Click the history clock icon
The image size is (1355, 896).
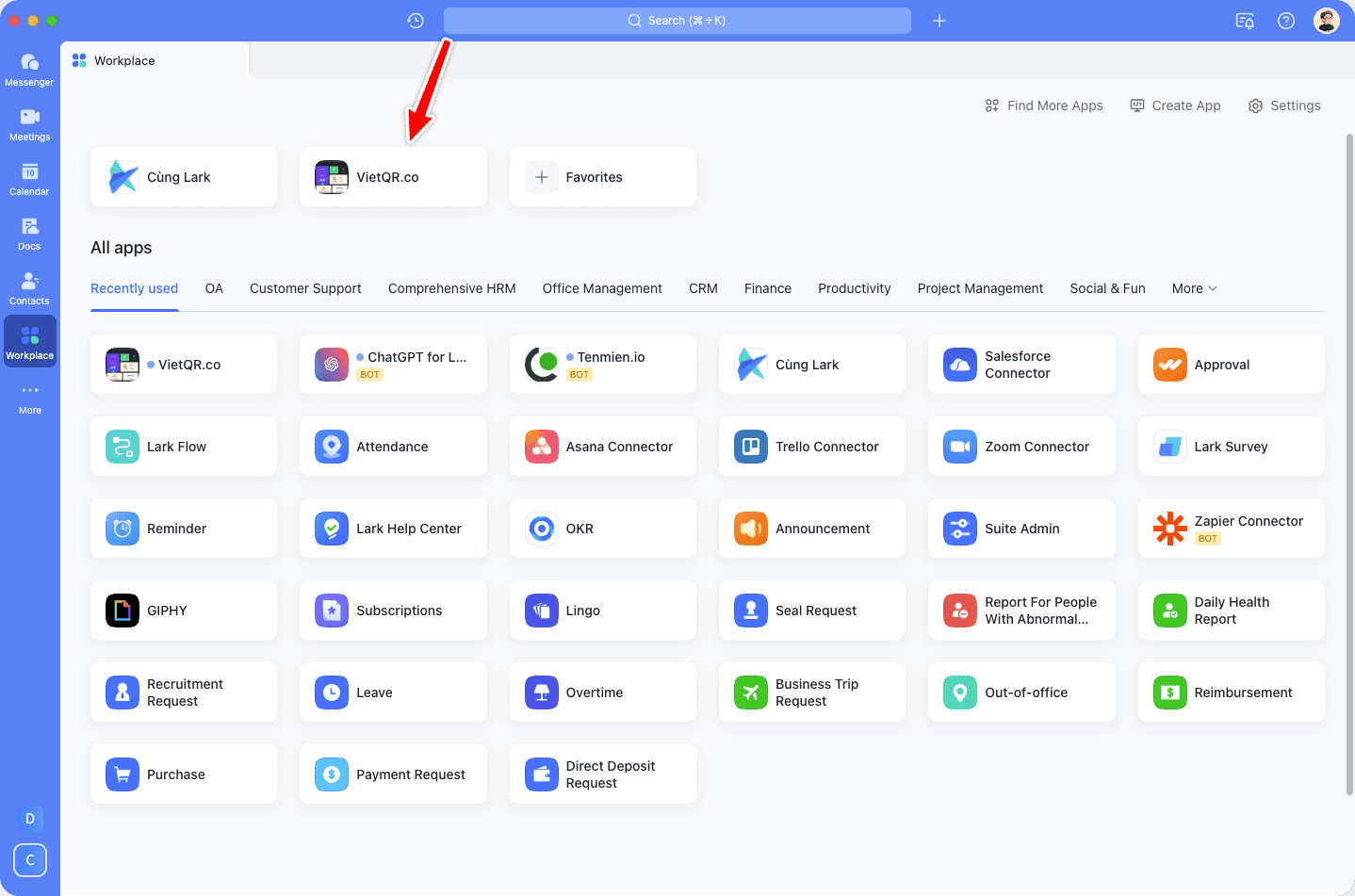click(x=416, y=21)
